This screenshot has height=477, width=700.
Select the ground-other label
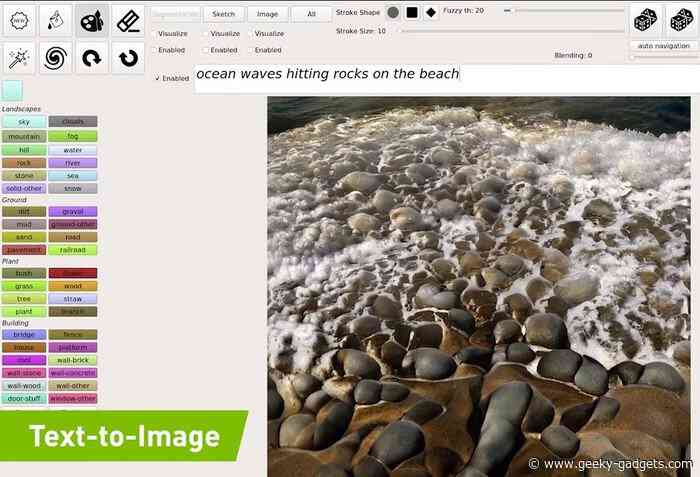point(73,224)
